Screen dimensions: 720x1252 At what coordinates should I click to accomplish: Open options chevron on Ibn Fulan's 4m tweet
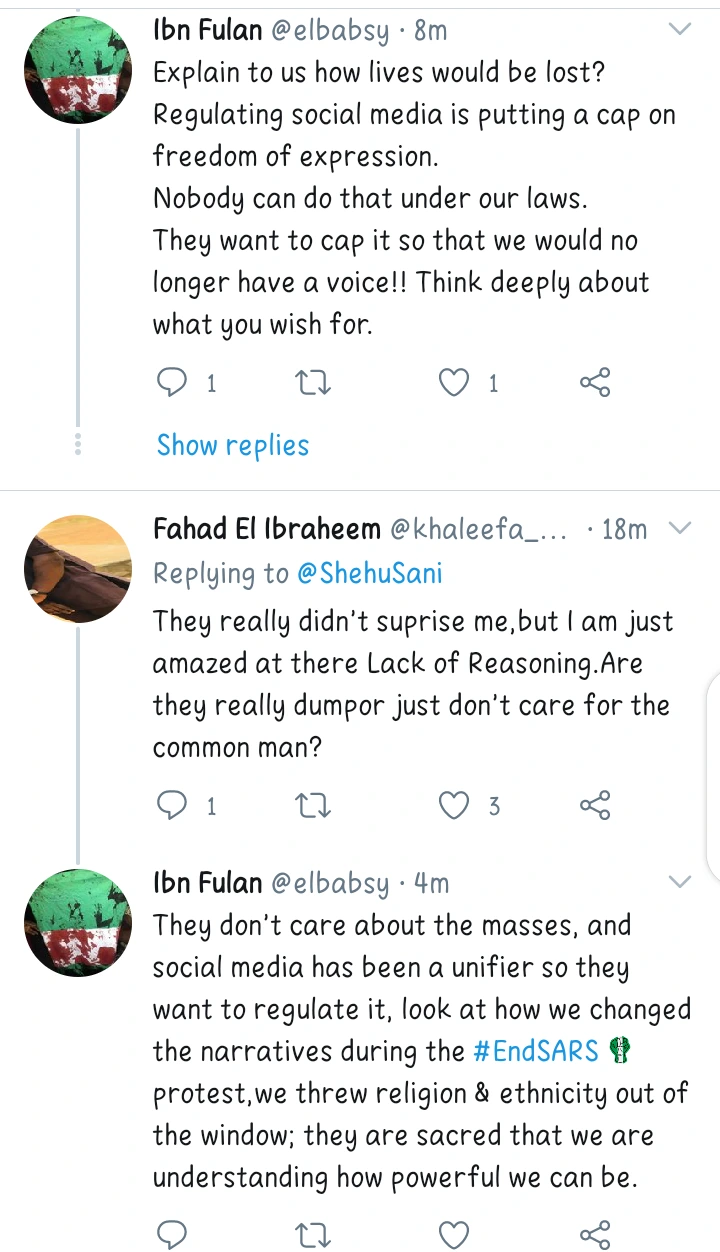[680, 882]
